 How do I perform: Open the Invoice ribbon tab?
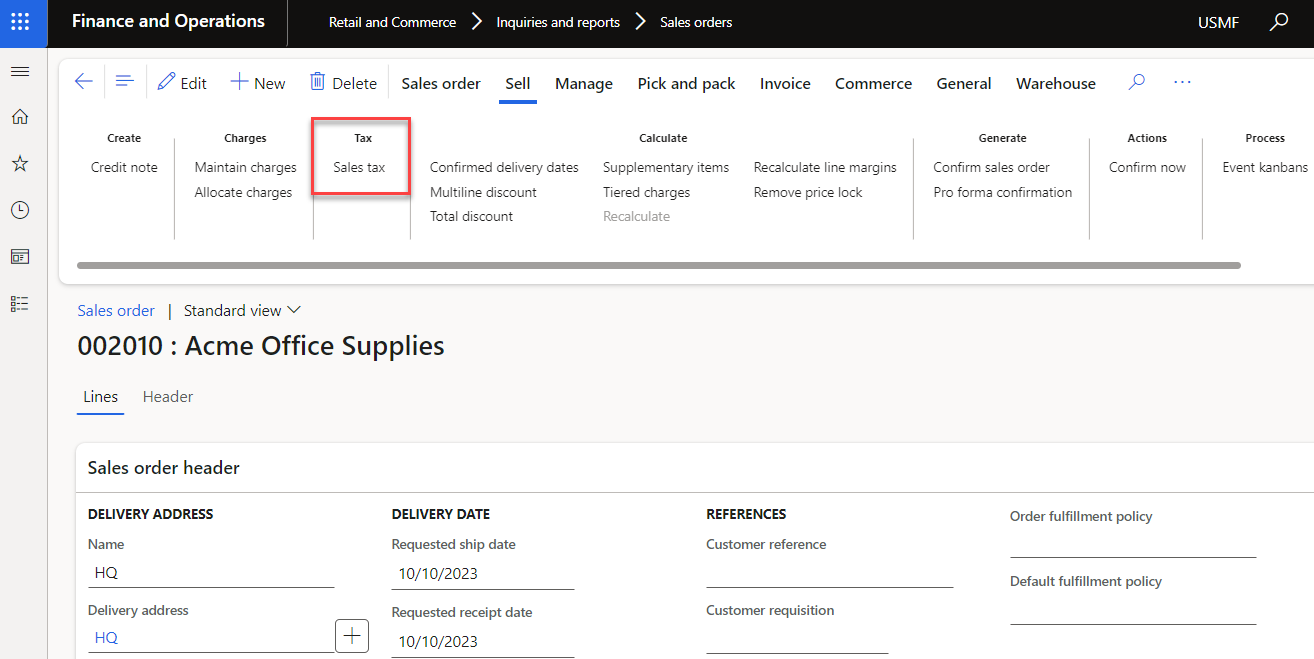(x=785, y=83)
